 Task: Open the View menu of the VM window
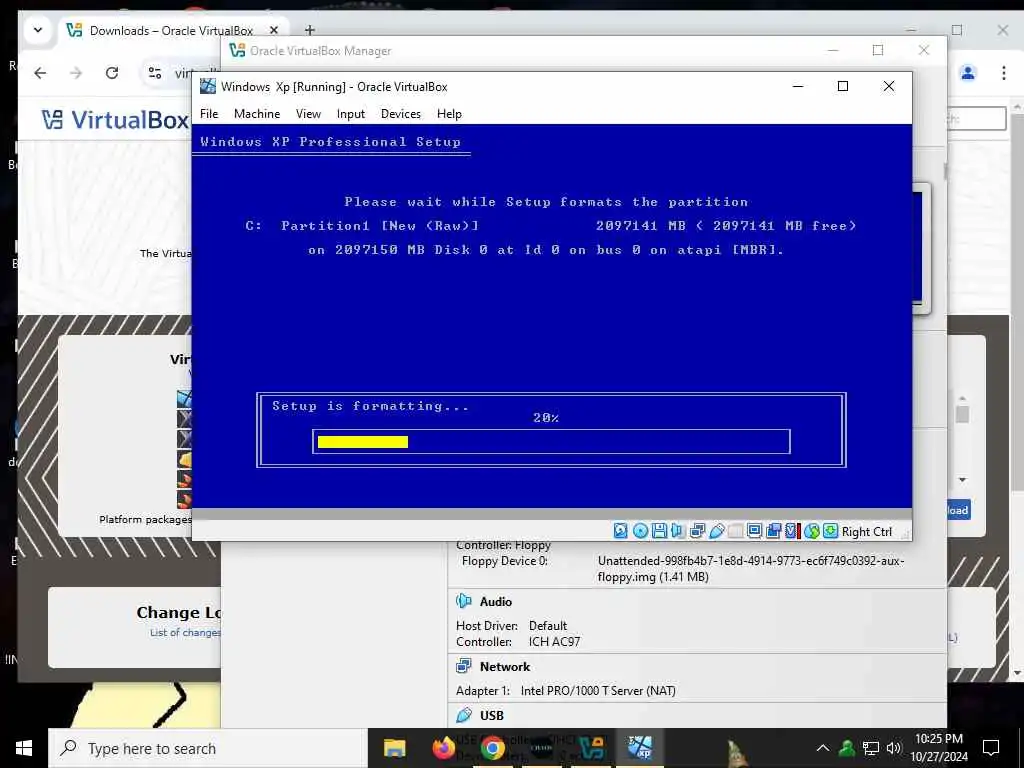click(308, 114)
